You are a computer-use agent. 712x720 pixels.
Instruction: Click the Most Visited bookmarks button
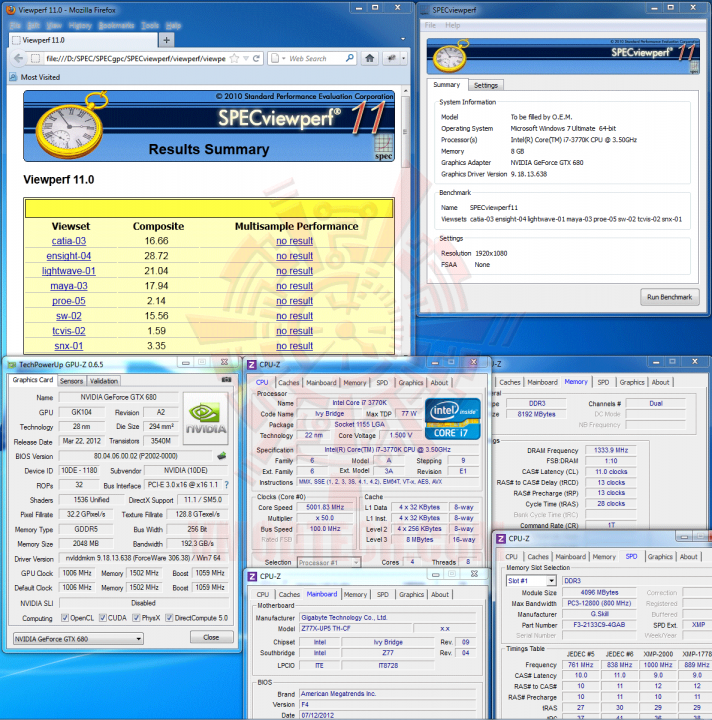coord(35,77)
